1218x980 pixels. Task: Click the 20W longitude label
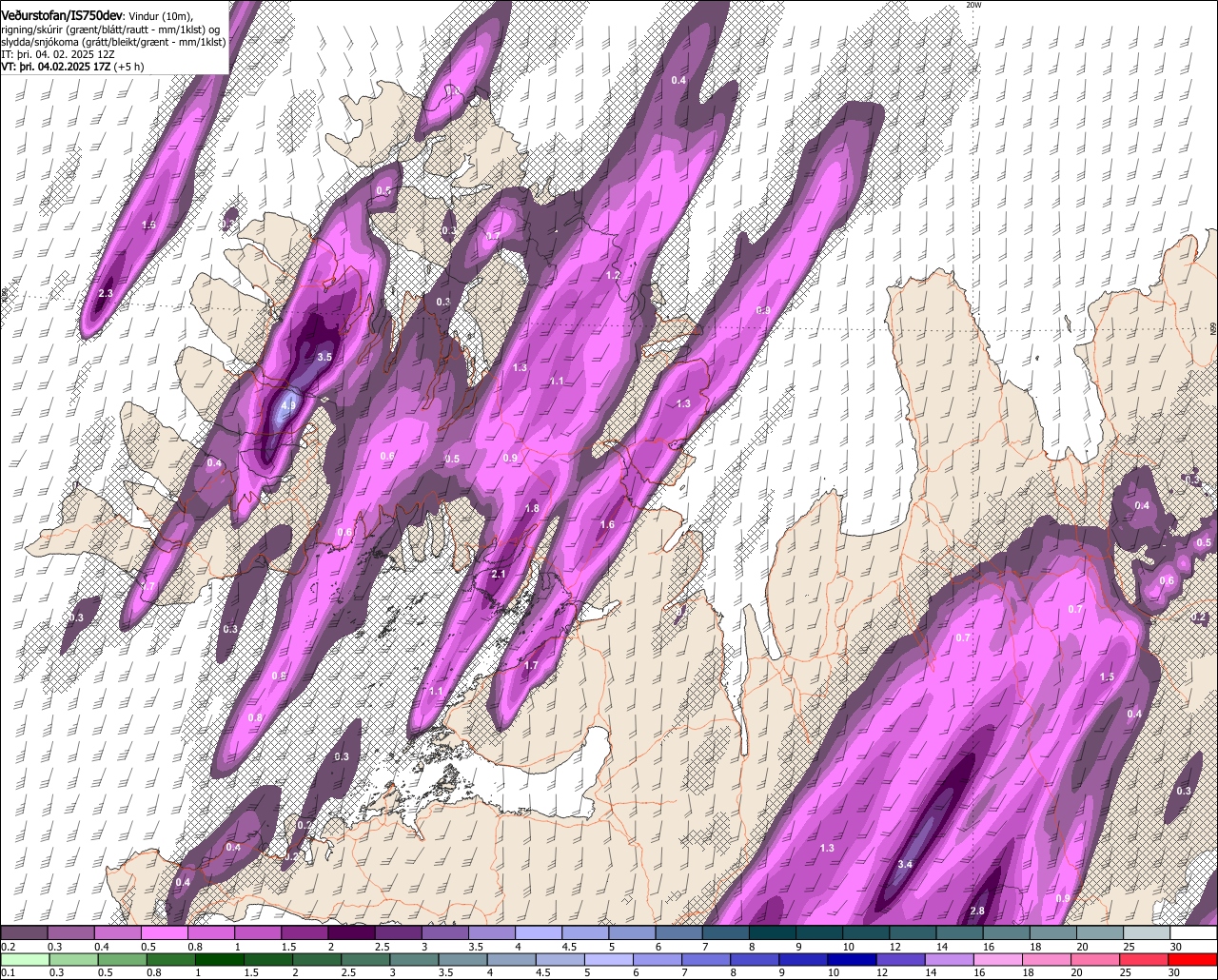coord(972,5)
